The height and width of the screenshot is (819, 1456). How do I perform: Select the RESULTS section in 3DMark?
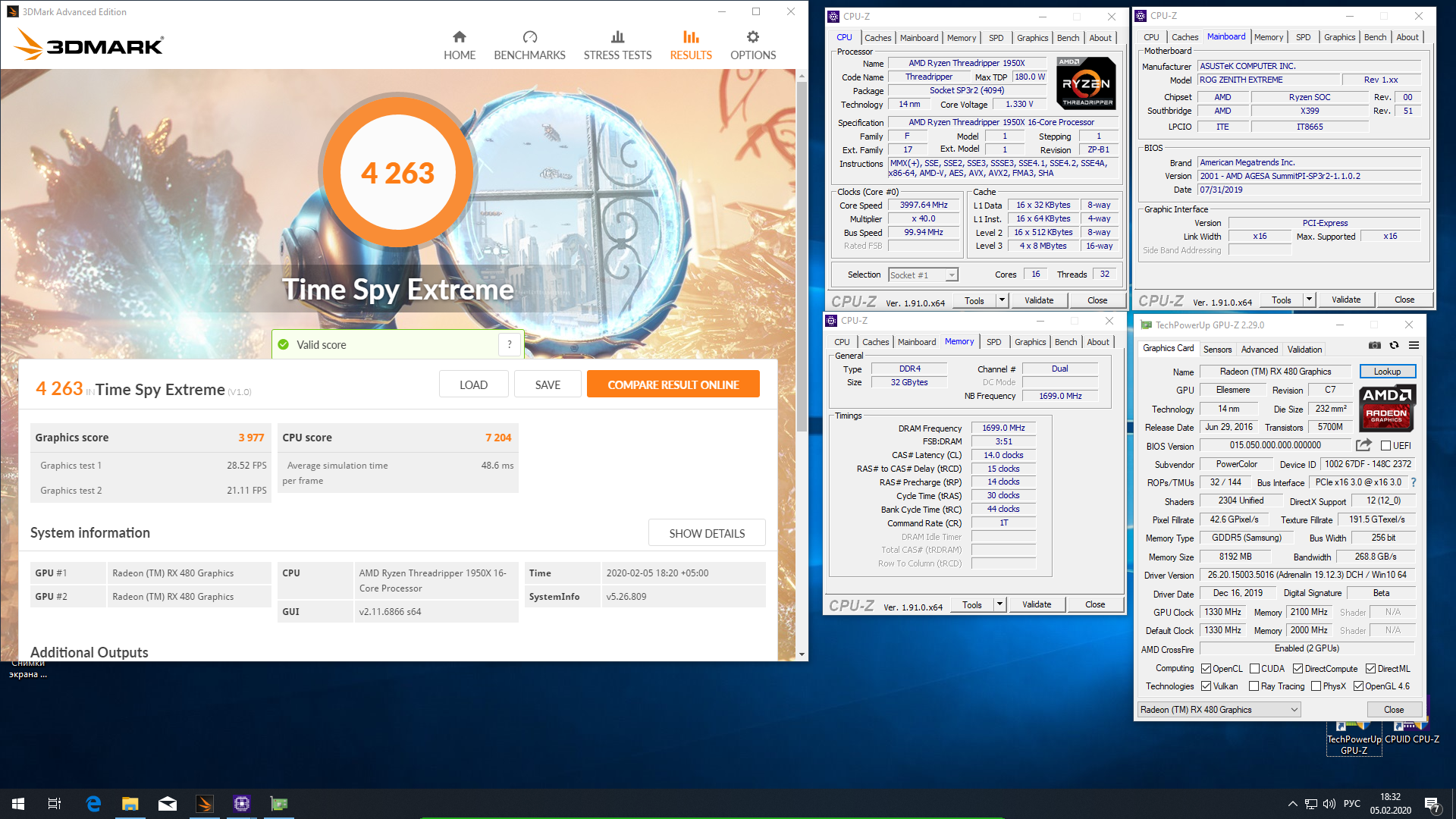(691, 45)
